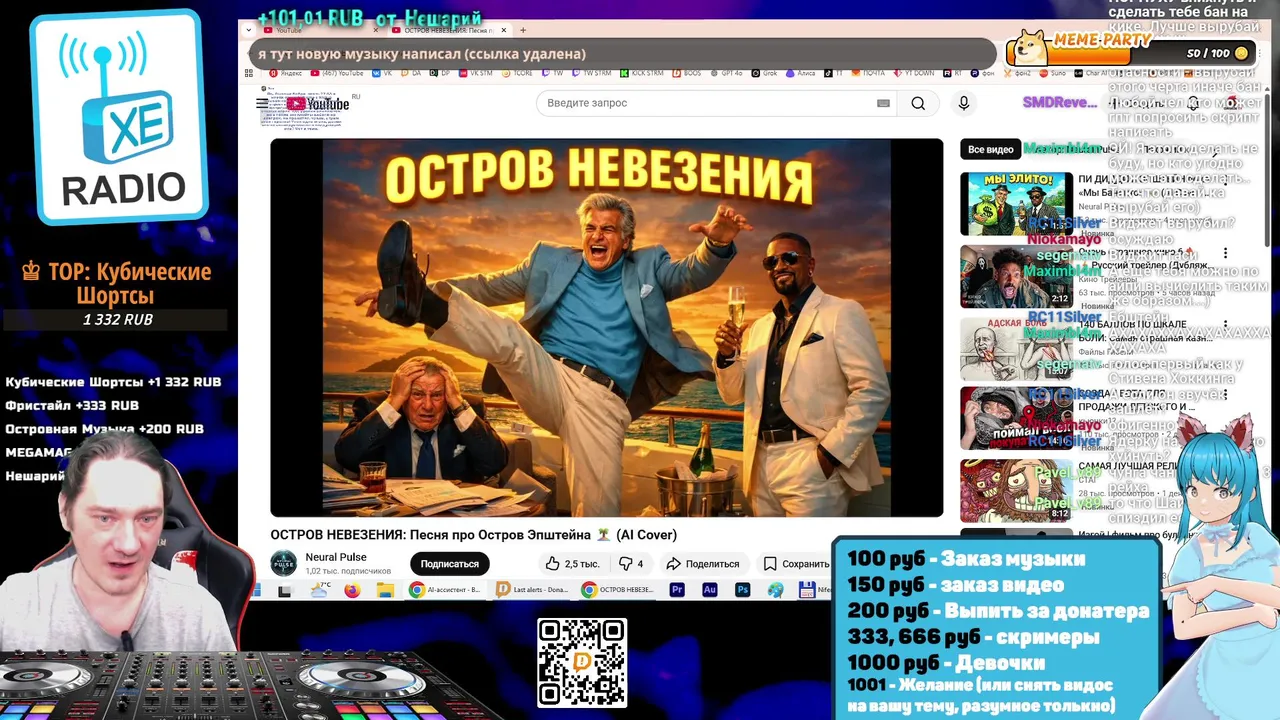Screen dimensions: 1280x720
Task: Launch Adobe Audition from taskbar
Action: [x=710, y=590]
